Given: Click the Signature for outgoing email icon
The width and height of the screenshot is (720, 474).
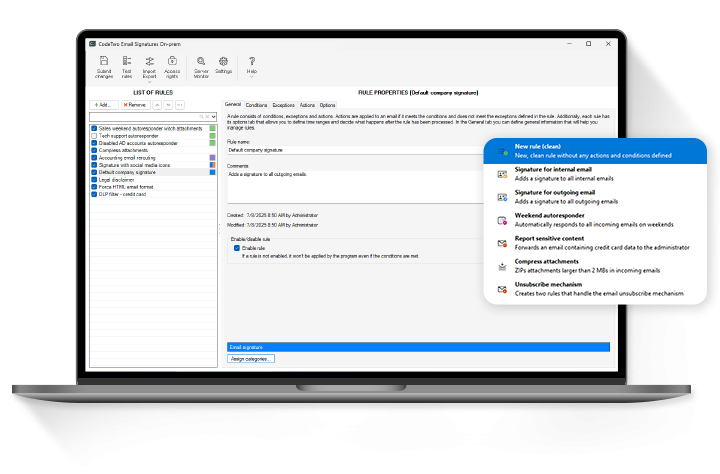Looking at the screenshot, I should [502, 197].
